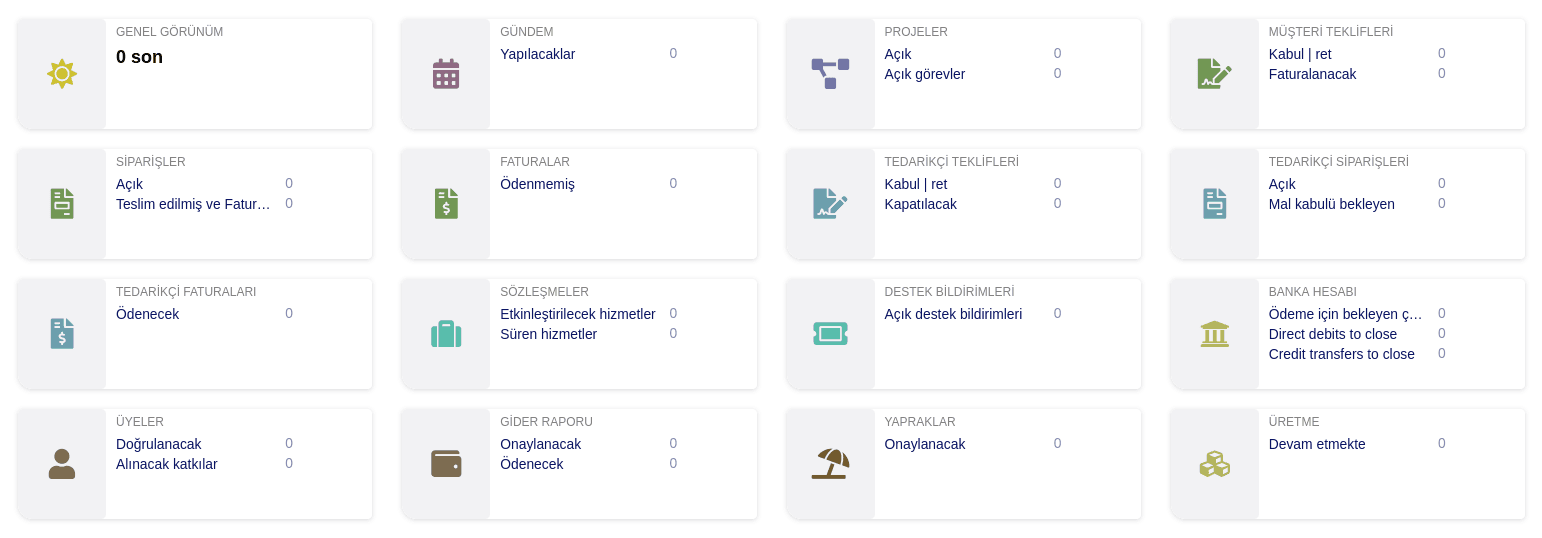
Task: Select the bank building icon for Banka Hesabı
Action: 1215,334
